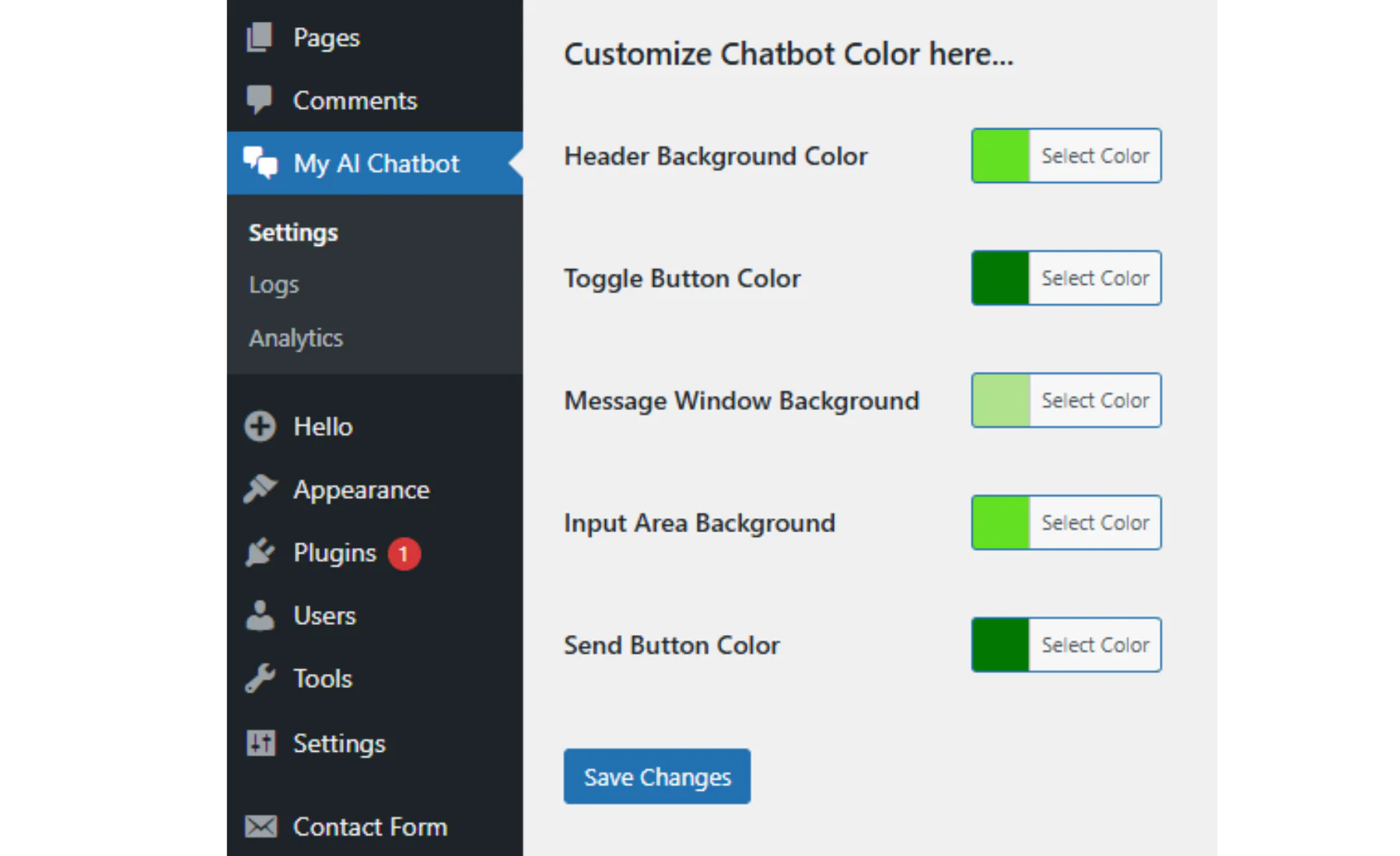The height and width of the screenshot is (856, 1400).
Task: Click the Tools wrench icon
Action: [260, 679]
